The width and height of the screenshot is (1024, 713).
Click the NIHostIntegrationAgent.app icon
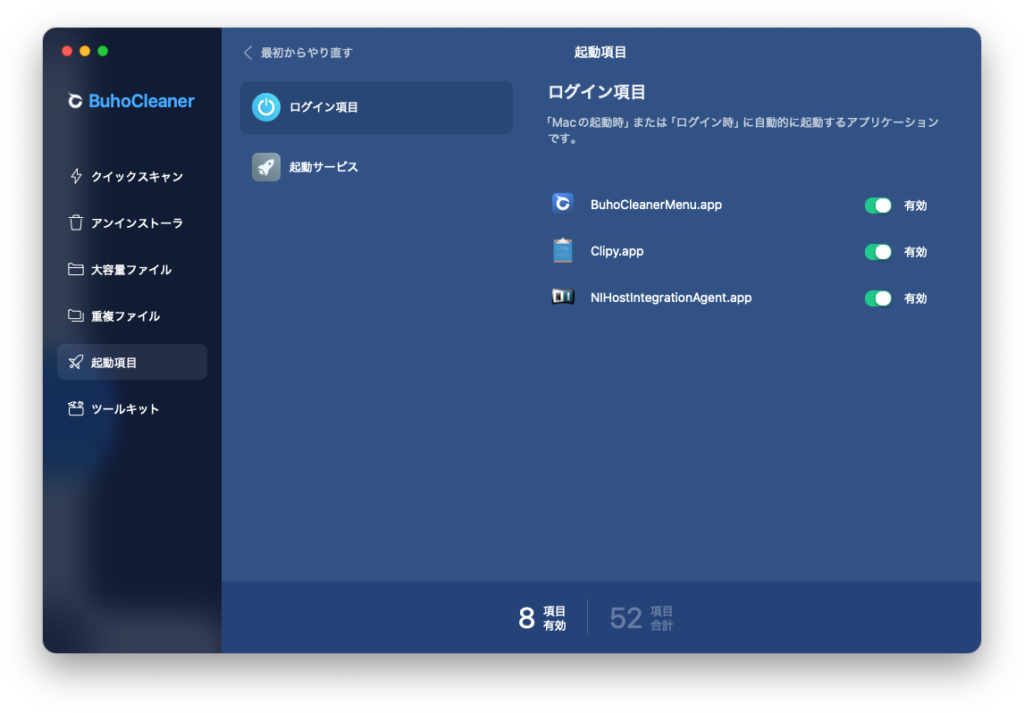tap(562, 297)
